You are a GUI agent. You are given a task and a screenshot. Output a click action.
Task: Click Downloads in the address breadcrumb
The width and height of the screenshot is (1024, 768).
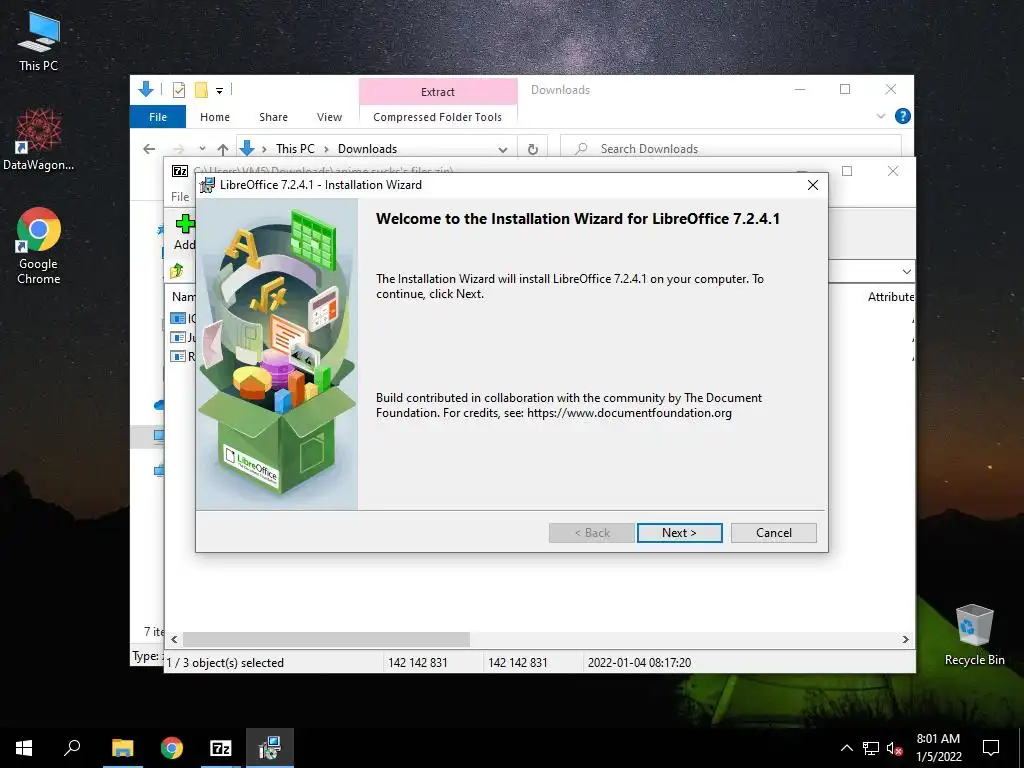[x=367, y=149]
